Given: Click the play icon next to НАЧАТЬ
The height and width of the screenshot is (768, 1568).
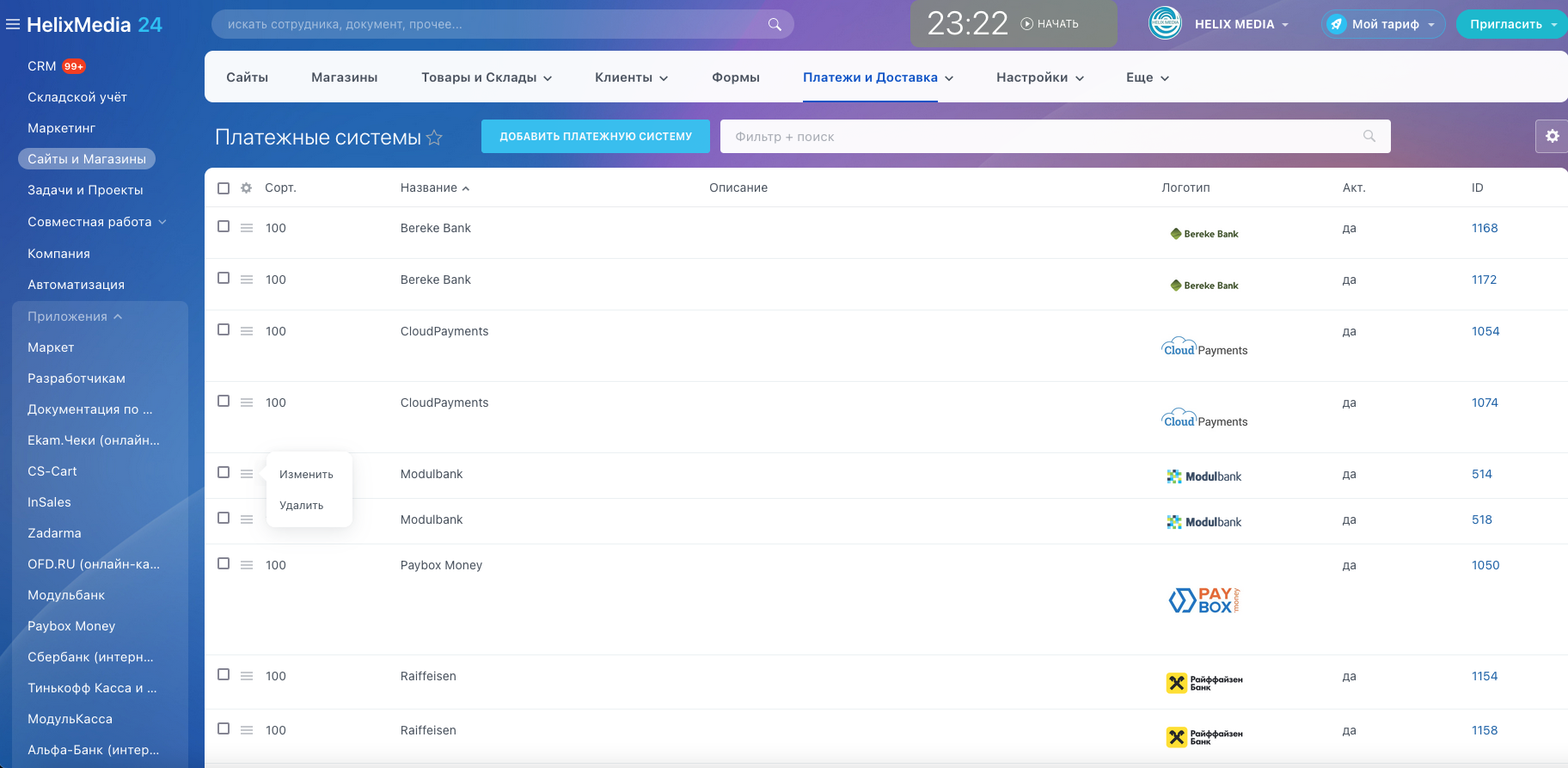Looking at the screenshot, I should [x=1026, y=24].
